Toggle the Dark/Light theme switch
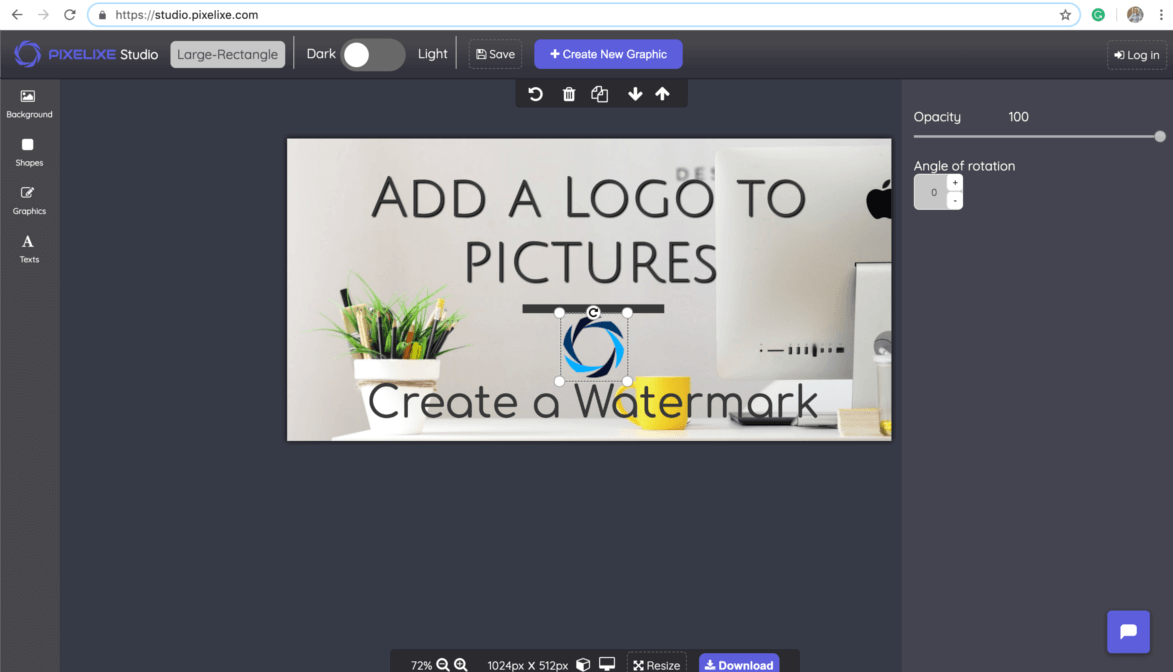 (372, 55)
